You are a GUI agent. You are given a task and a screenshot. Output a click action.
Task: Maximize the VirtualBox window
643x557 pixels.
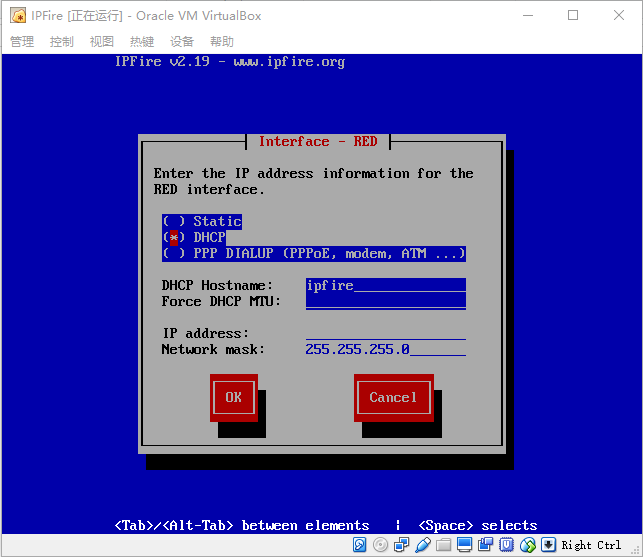coord(573,16)
